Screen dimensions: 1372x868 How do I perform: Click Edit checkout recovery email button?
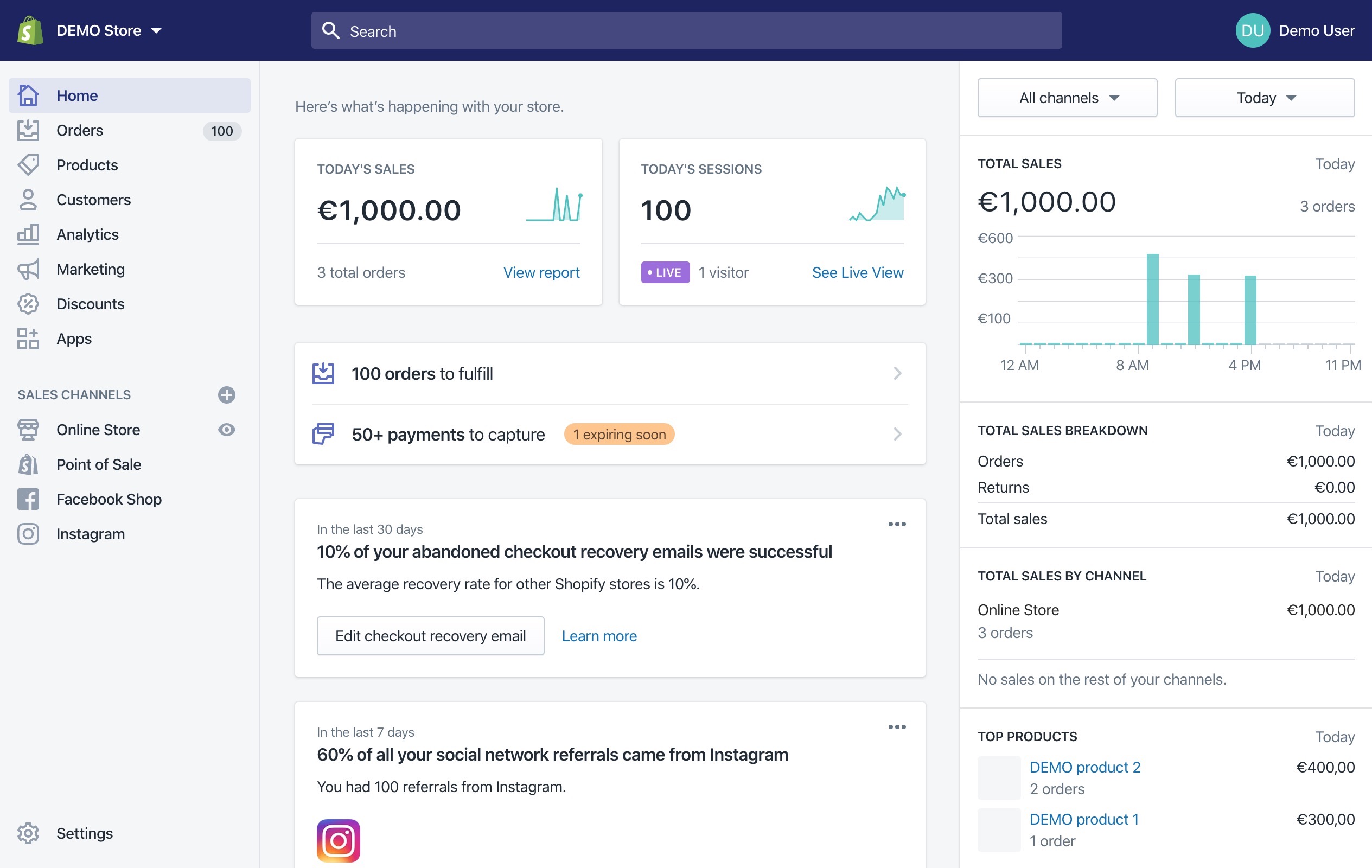[x=430, y=635]
